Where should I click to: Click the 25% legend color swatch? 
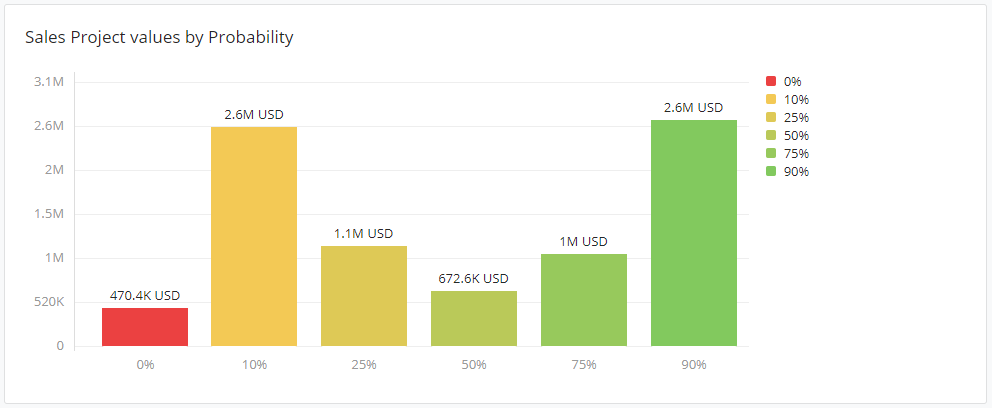[x=770, y=117]
